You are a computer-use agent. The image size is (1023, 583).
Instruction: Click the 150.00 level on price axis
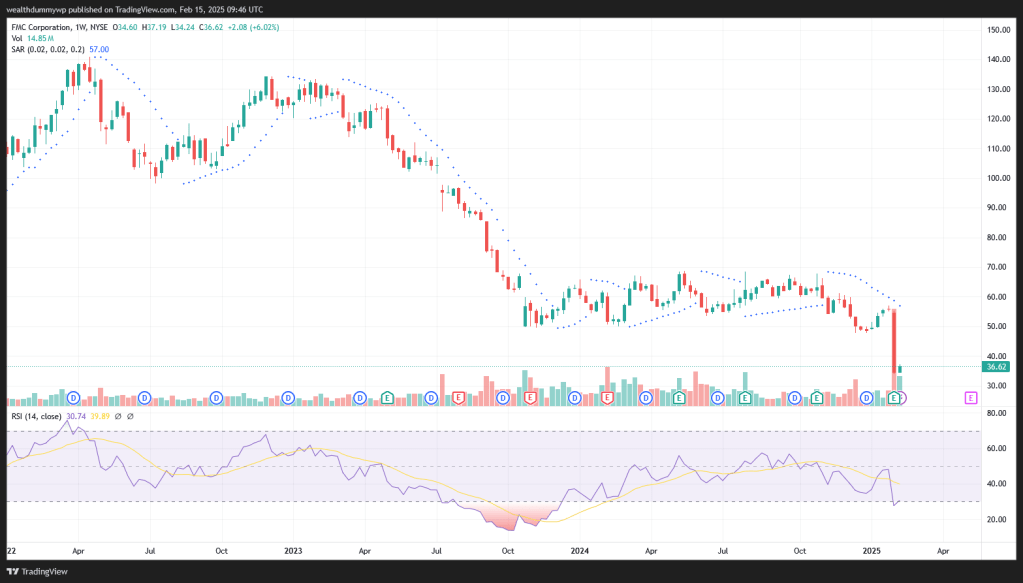(x=996, y=30)
